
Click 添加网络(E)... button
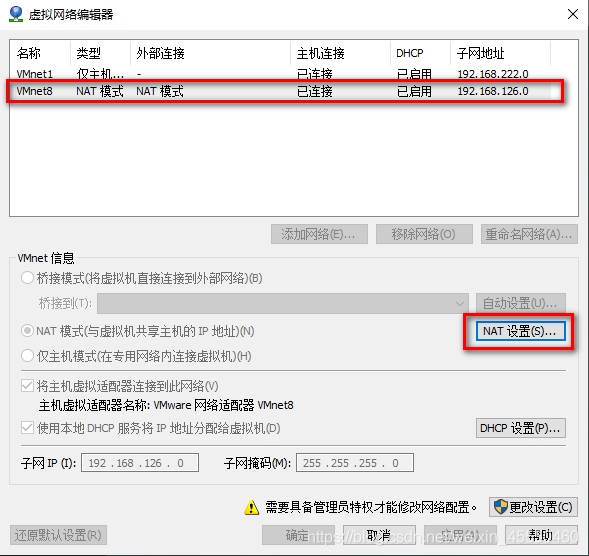(319, 234)
